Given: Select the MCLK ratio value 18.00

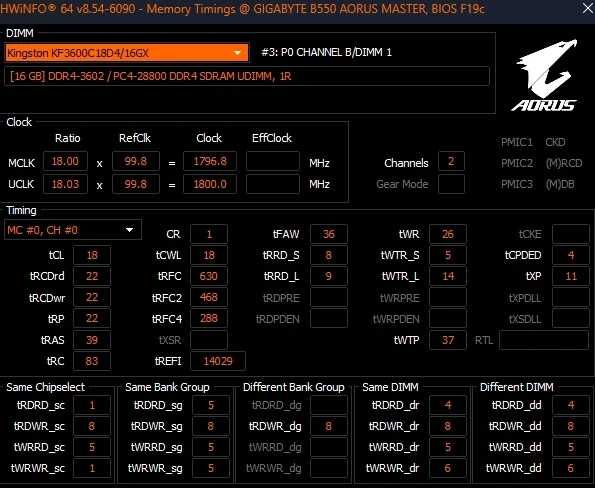Looking at the screenshot, I should click(65, 161).
